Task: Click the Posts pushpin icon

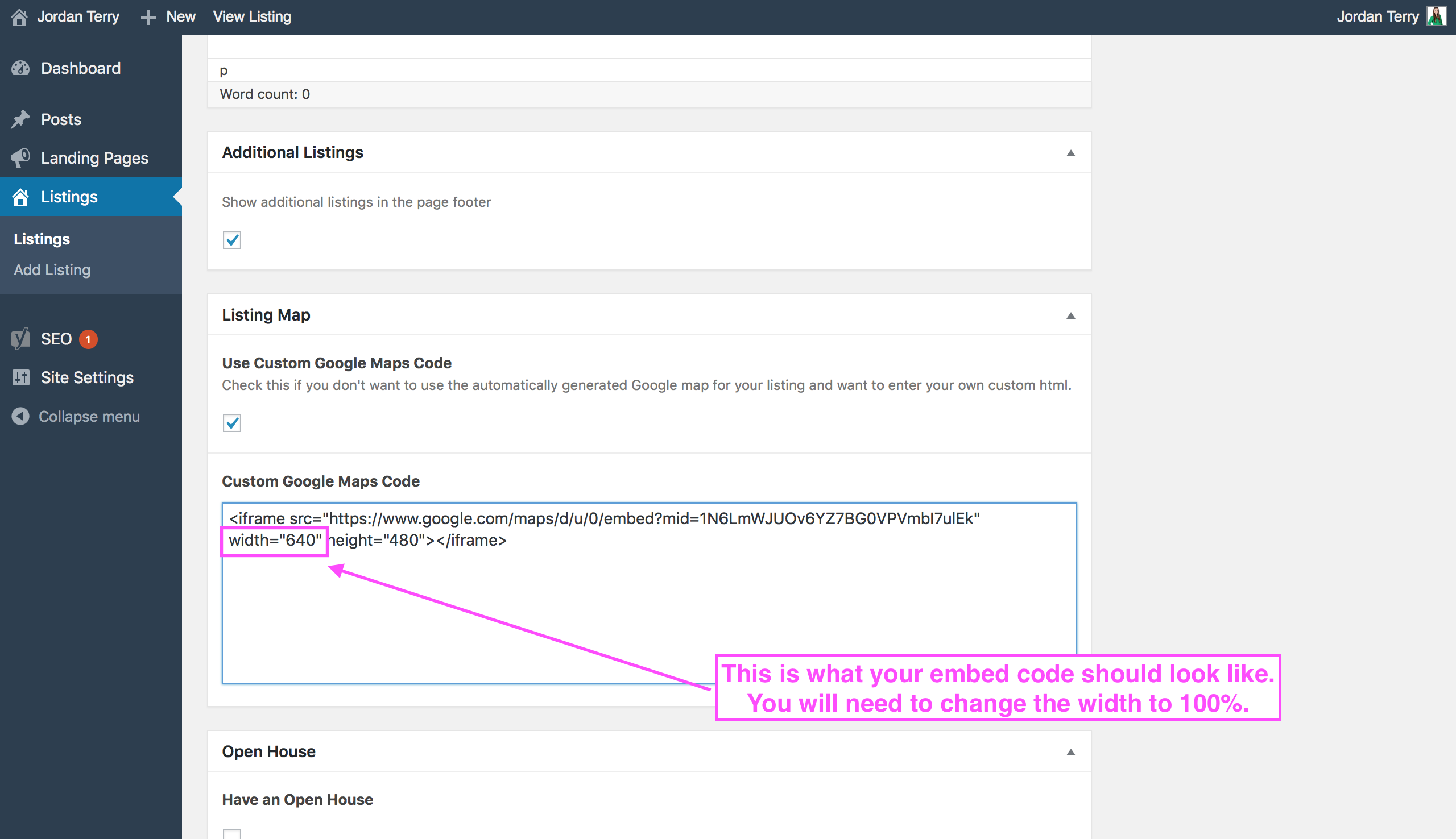Action: pos(20,119)
